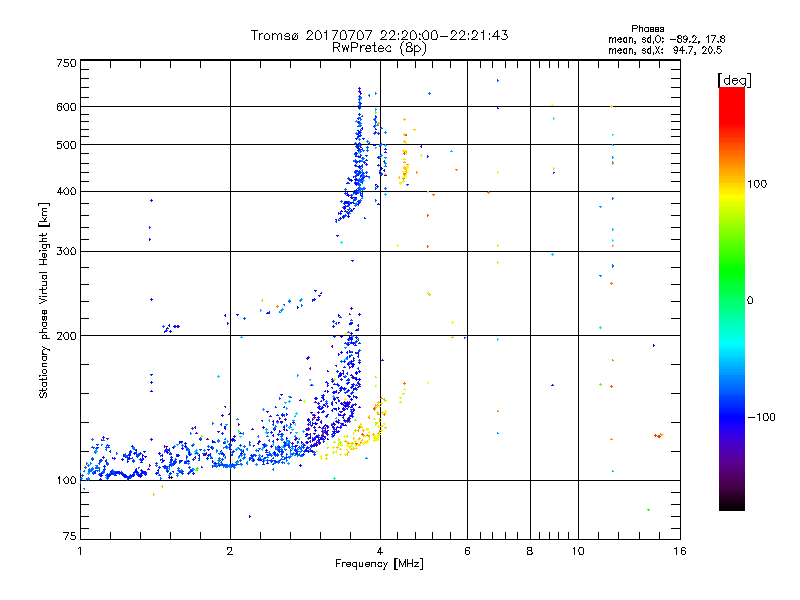Screen dimensions: 800x600
Task: Click the 'Phases' header text
Action: (x=647, y=29)
